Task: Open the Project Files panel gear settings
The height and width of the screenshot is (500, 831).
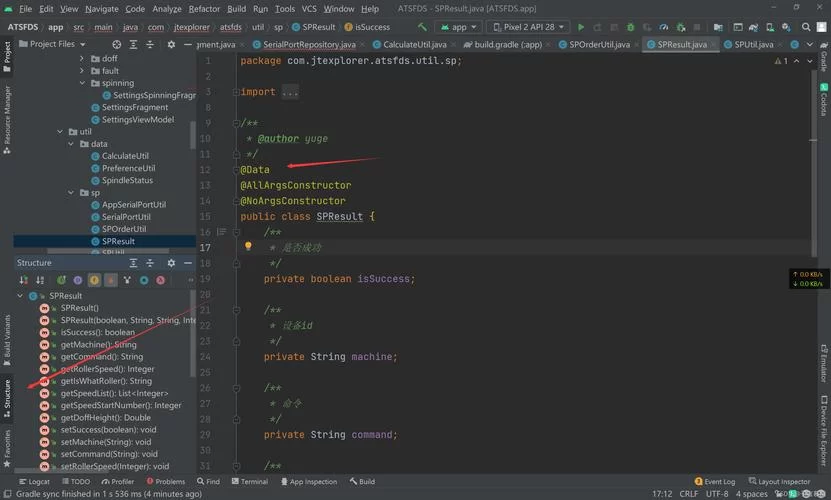Action: [171, 45]
